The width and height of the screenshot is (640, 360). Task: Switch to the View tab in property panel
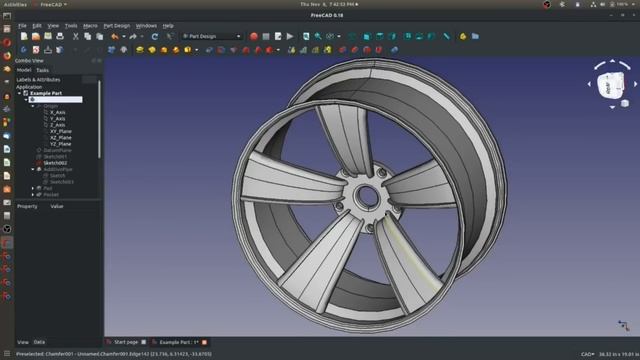[23, 342]
